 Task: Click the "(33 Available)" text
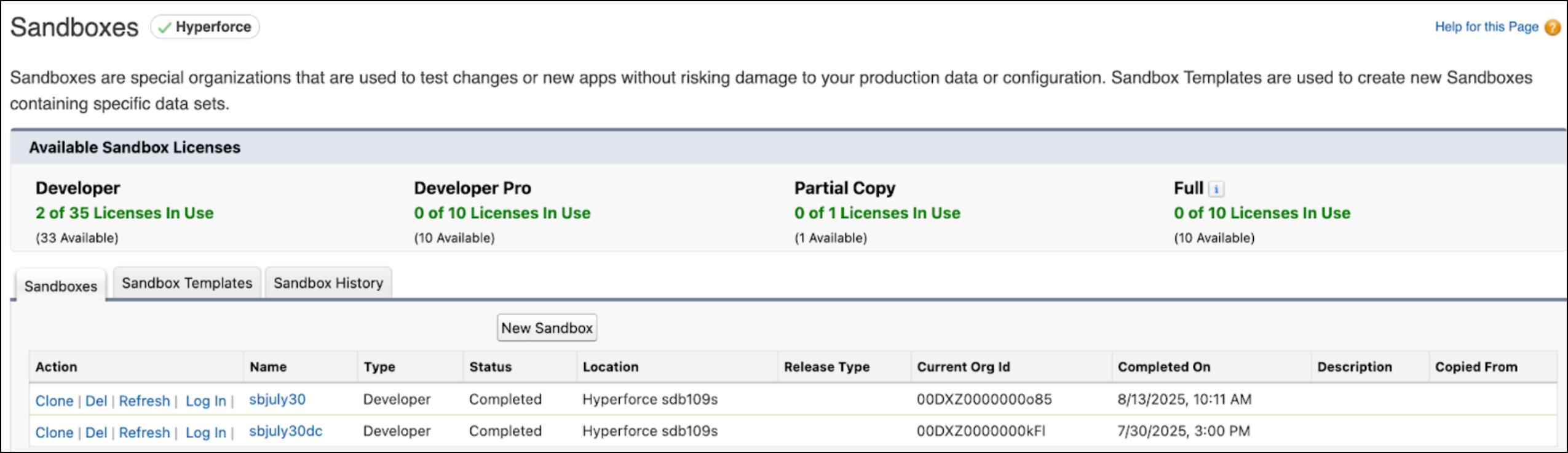click(77, 238)
